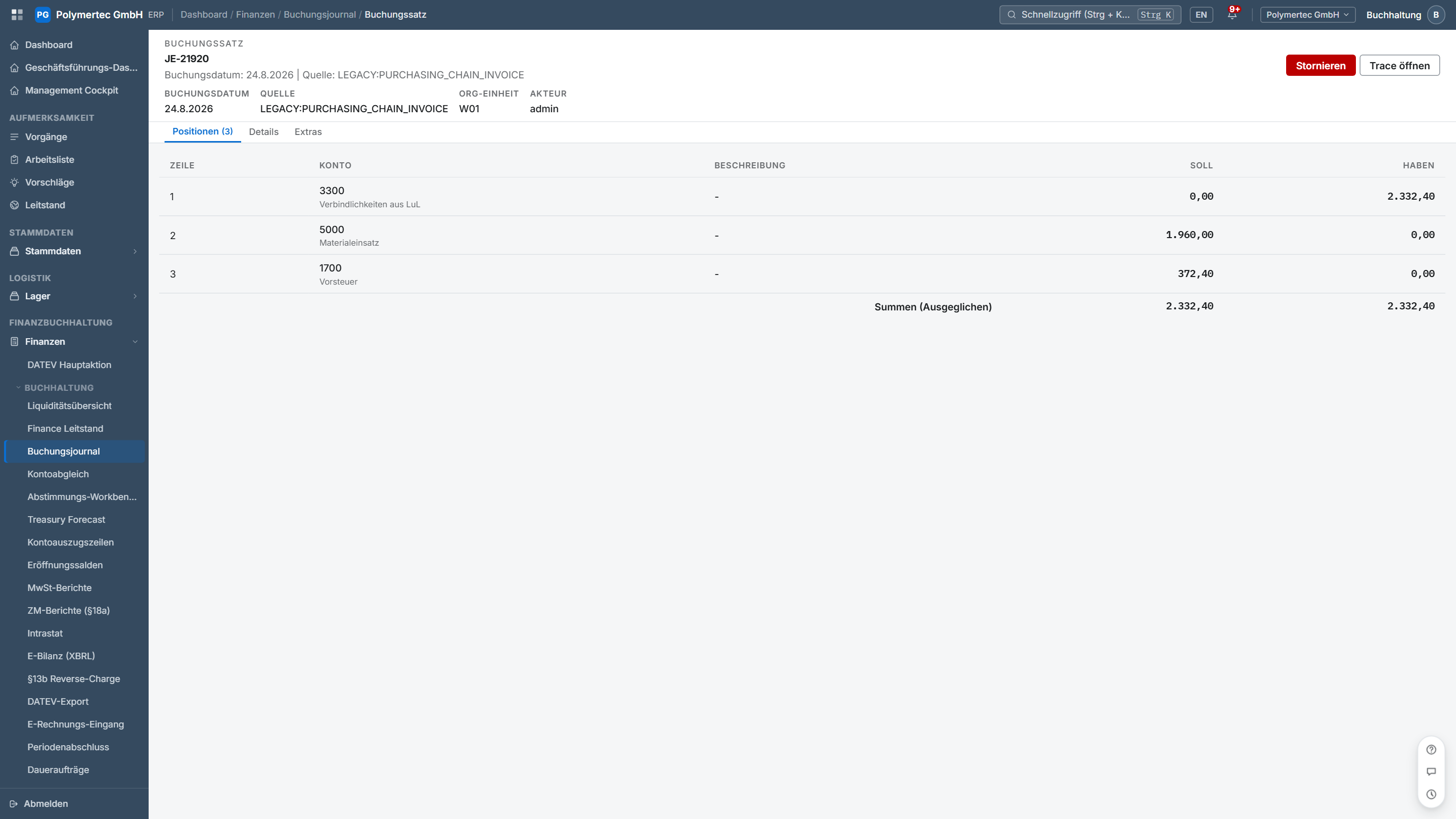The height and width of the screenshot is (819, 1456).
Task: Open DATEV-Export menu entry
Action: click(x=74, y=701)
